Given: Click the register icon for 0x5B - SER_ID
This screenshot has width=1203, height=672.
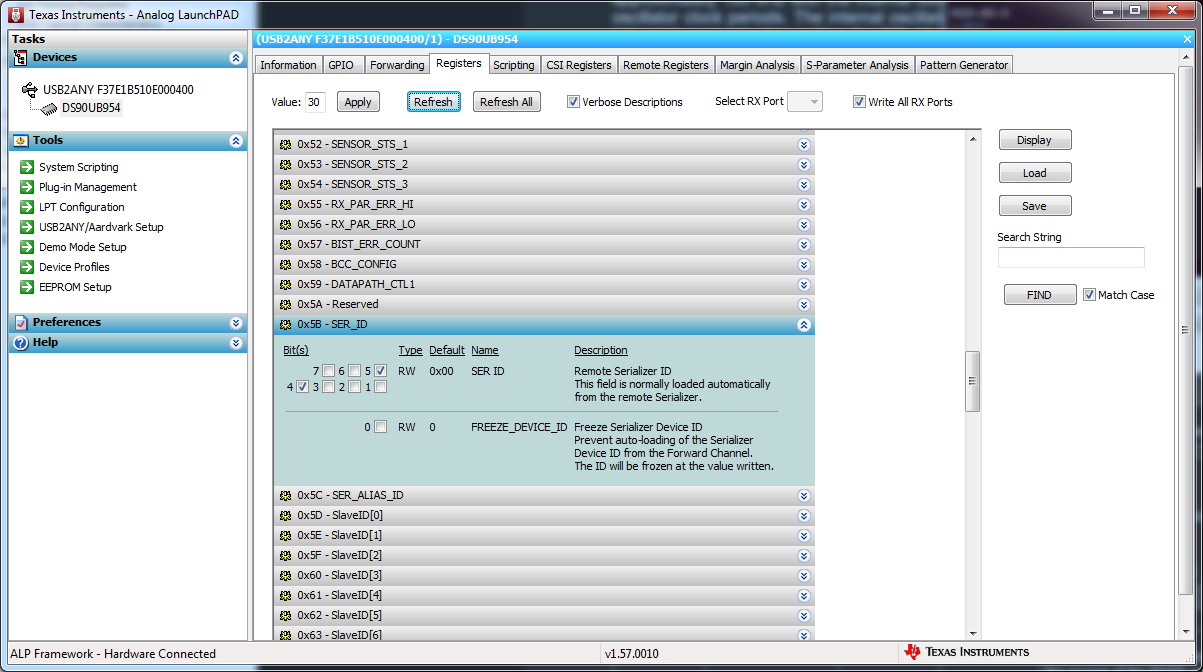Looking at the screenshot, I should point(285,324).
